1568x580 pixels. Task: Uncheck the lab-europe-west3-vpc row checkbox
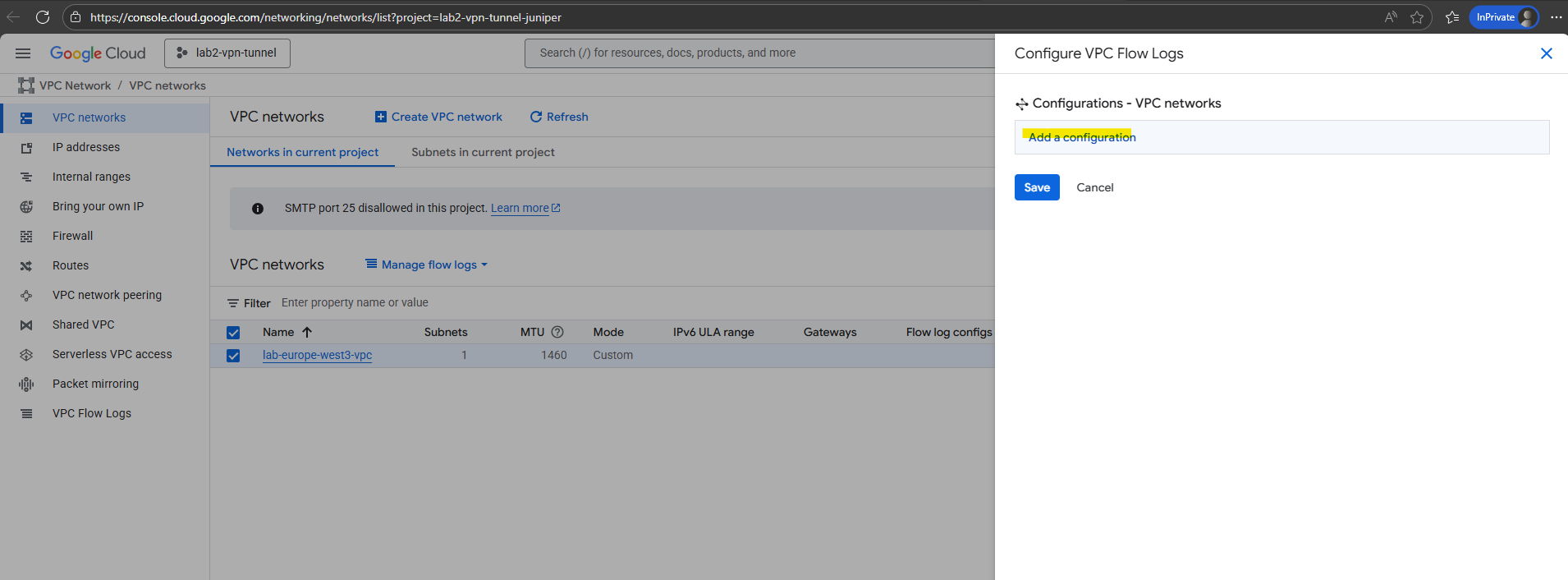tap(233, 356)
